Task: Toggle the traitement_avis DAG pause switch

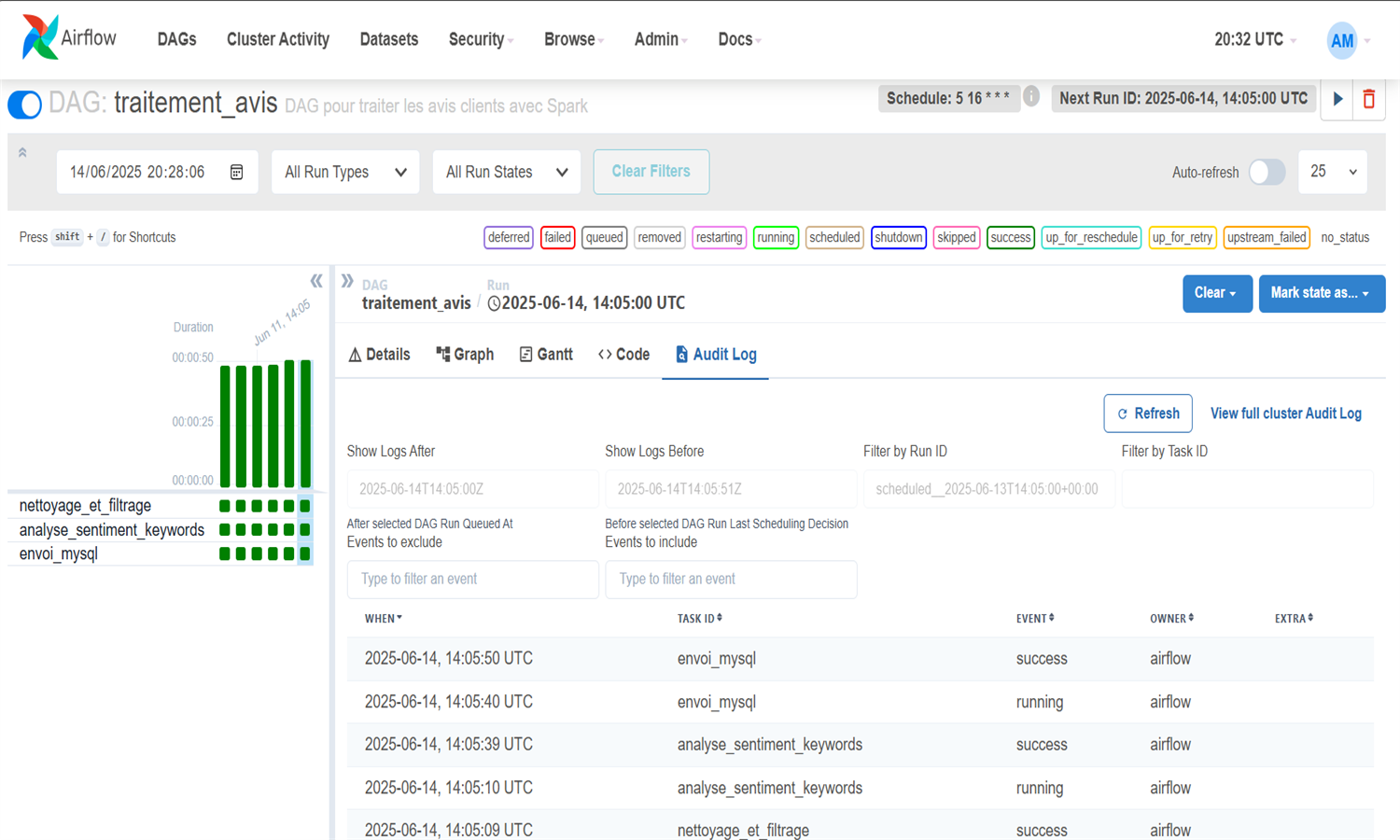Action: click(25, 105)
